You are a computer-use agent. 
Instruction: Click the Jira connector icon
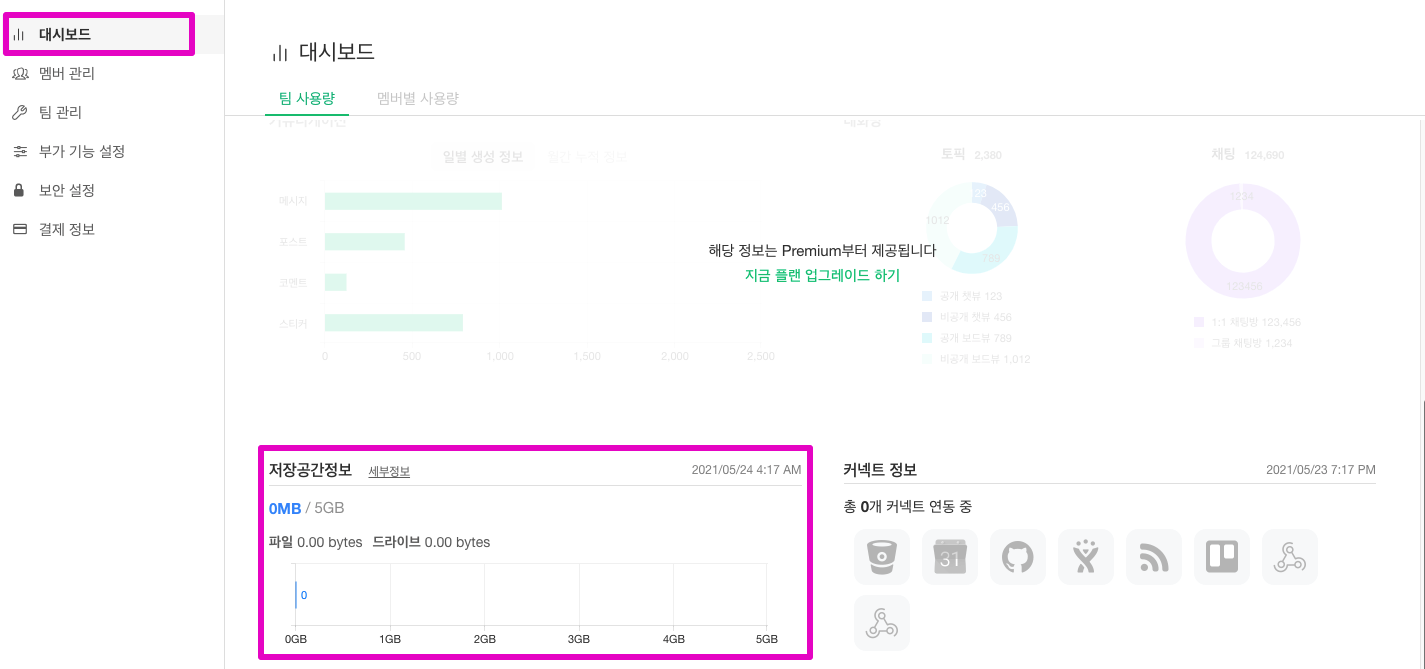(1085, 557)
